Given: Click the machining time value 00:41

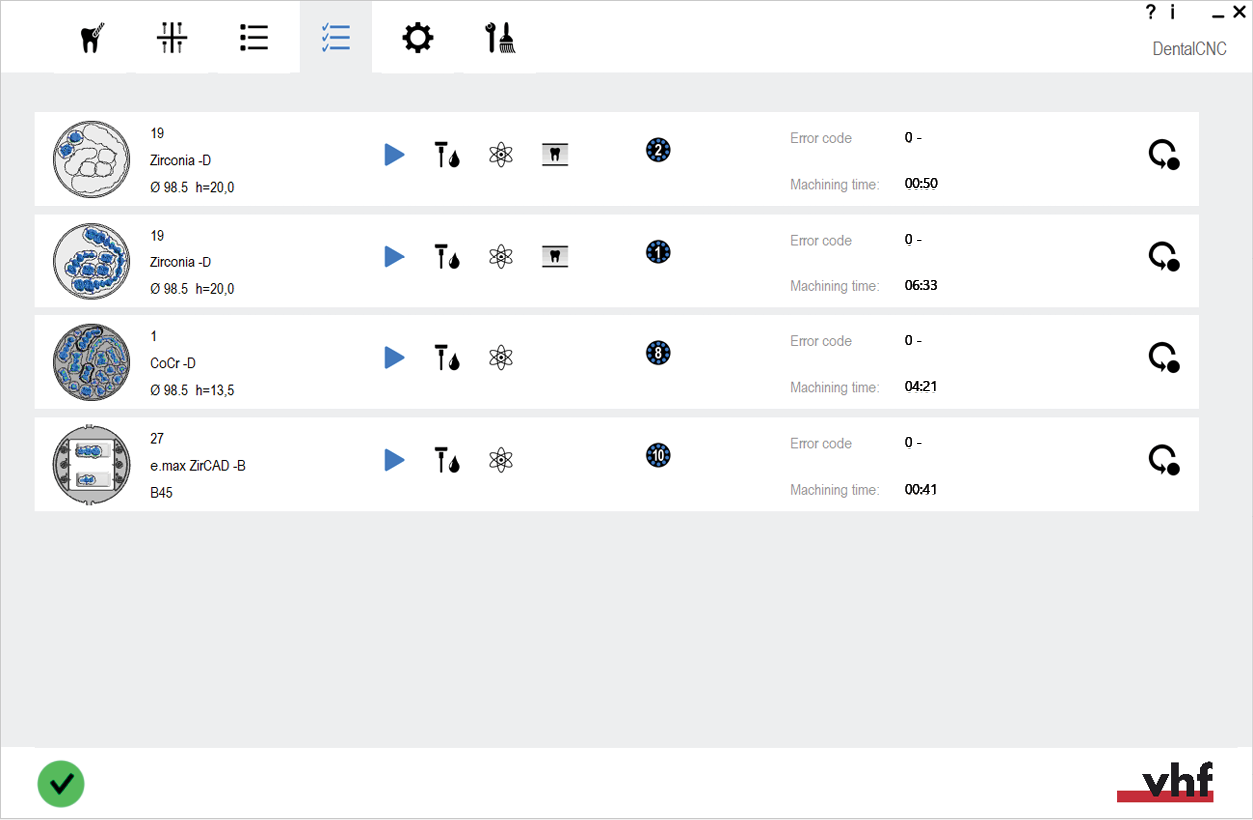Looking at the screenshot, I should (x=921, y=490).
